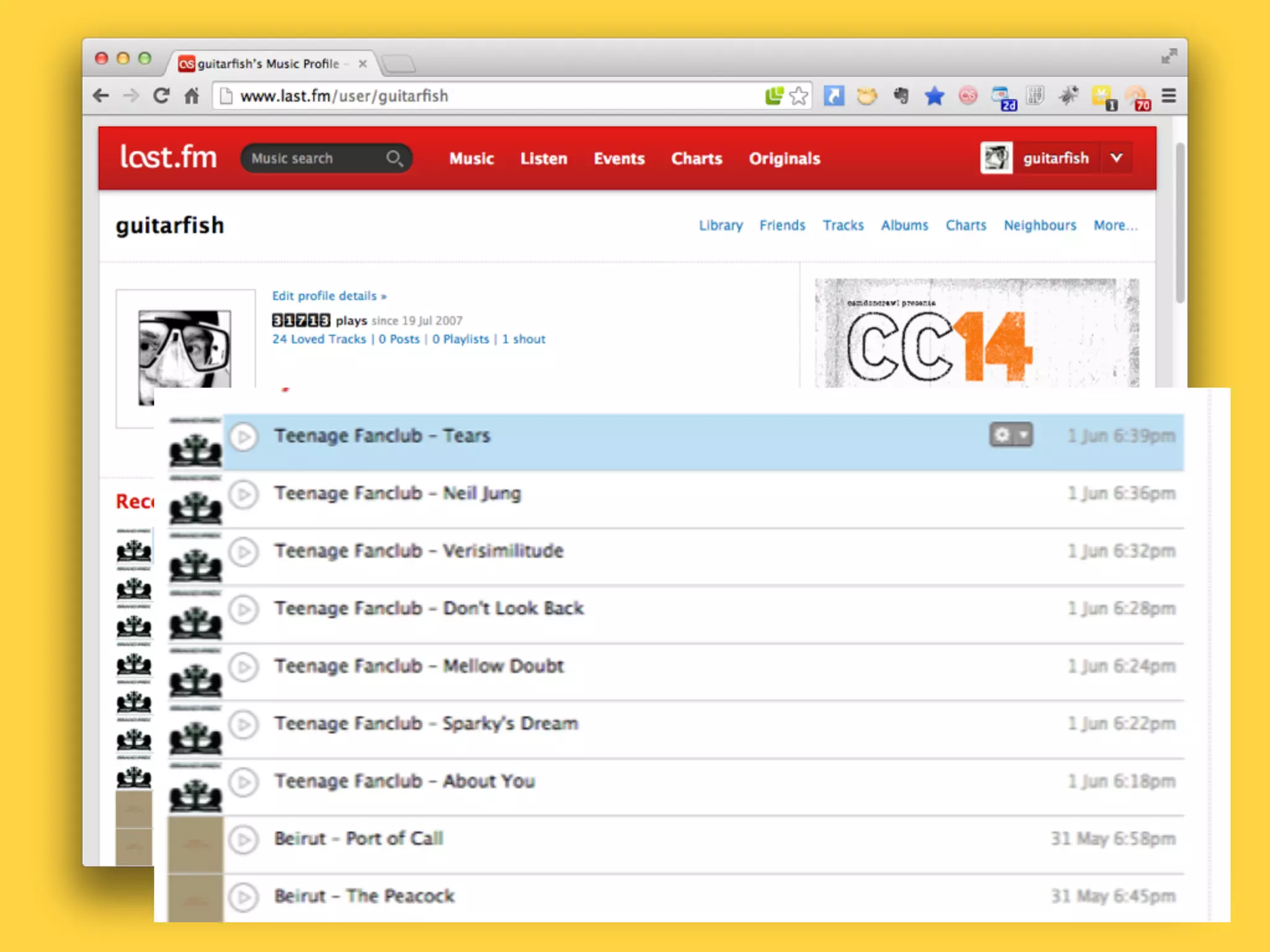Click the home icon in browser toolbar

(x=192, y=96)
